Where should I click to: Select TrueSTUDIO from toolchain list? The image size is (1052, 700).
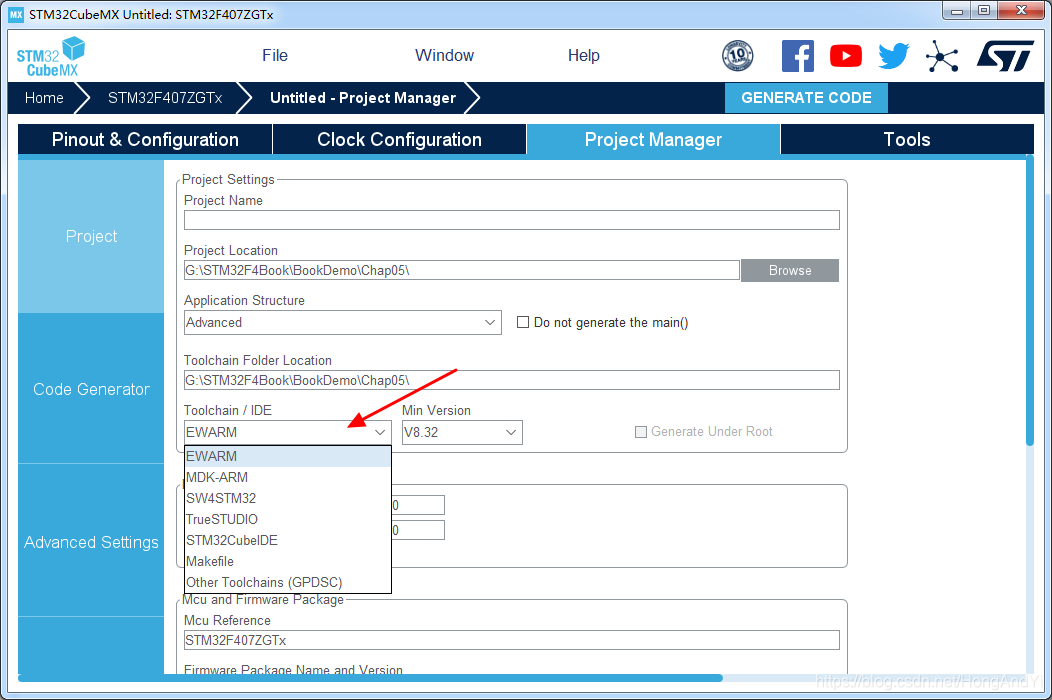288,519
